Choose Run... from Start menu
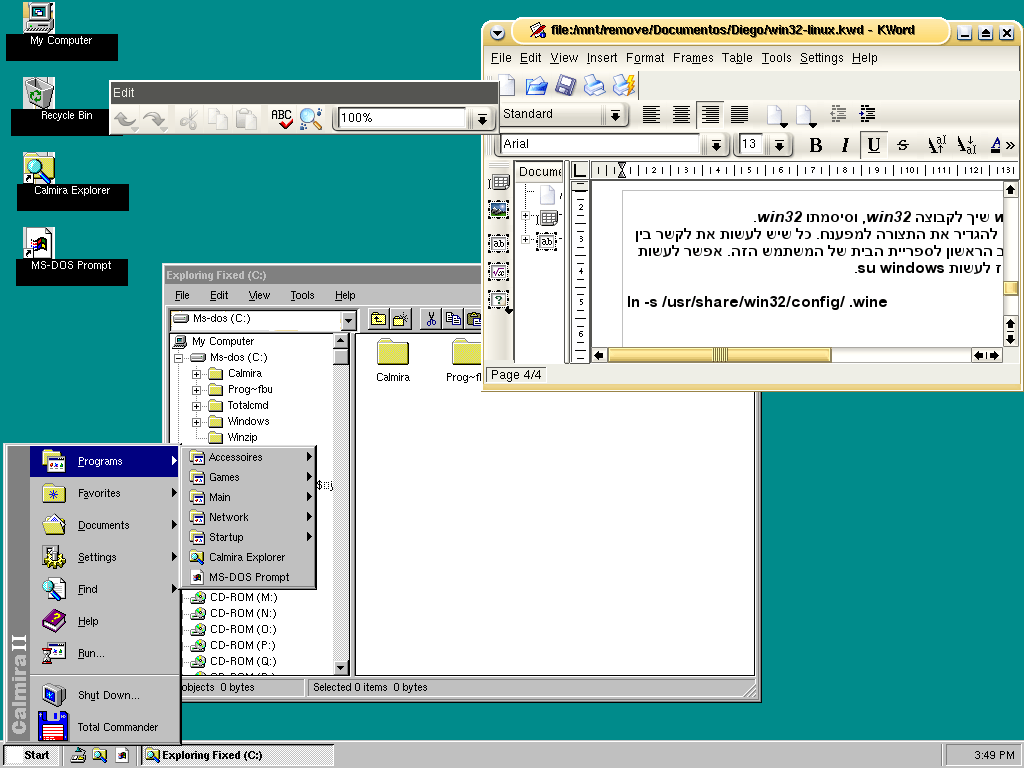 pyautogui.click(x=104, y=653)
